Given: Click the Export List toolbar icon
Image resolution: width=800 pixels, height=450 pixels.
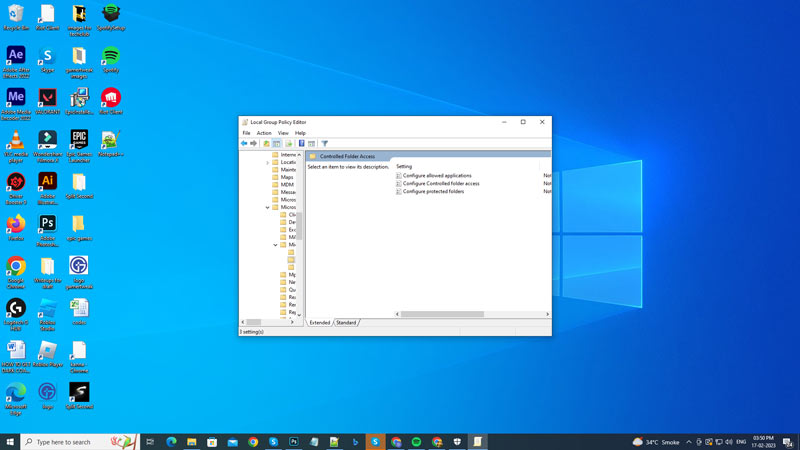Looking at the screenshot, I should 289,144.
